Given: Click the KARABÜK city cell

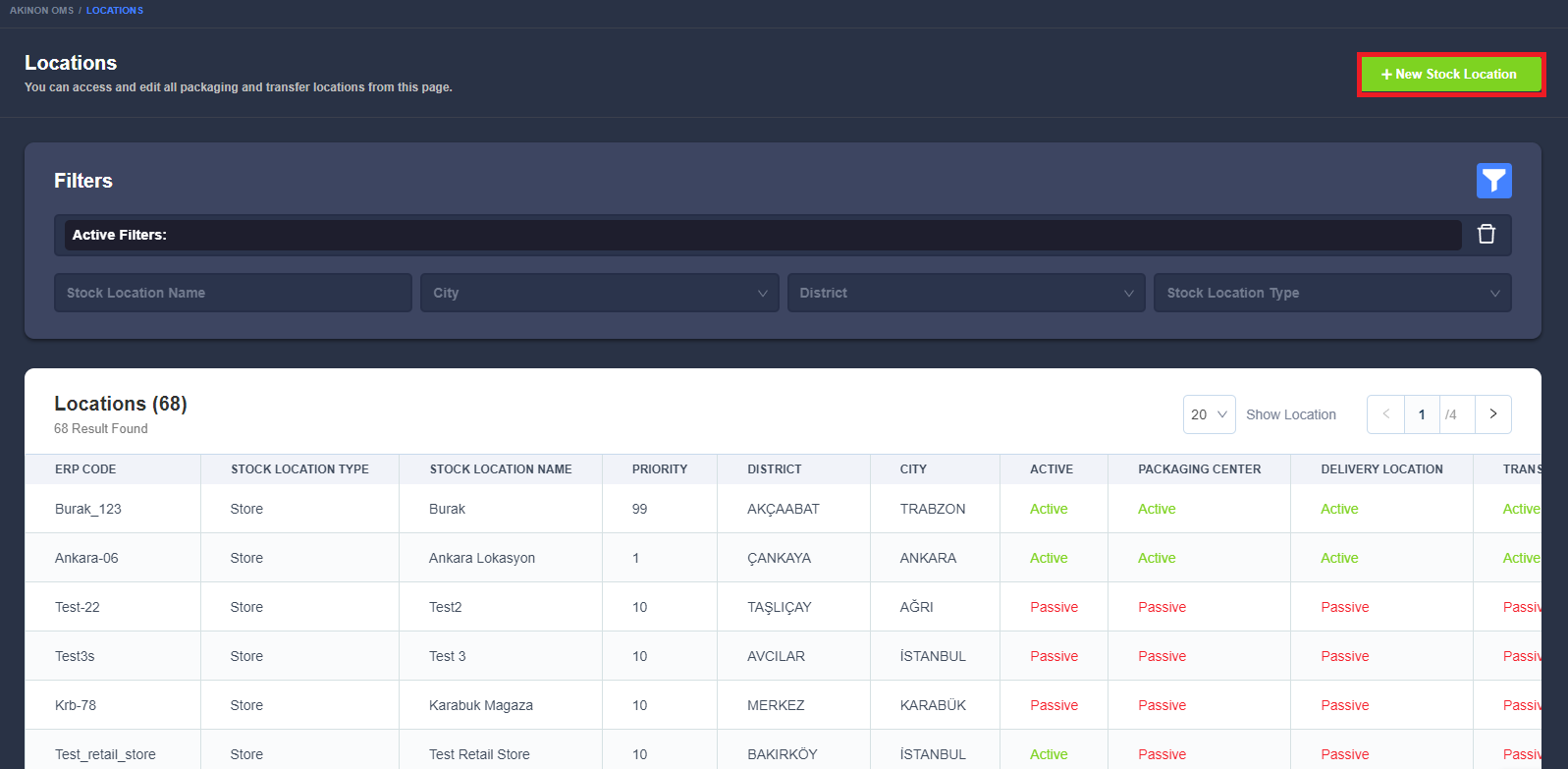Looking at the screenshot, I should click(x=933, y=705).
